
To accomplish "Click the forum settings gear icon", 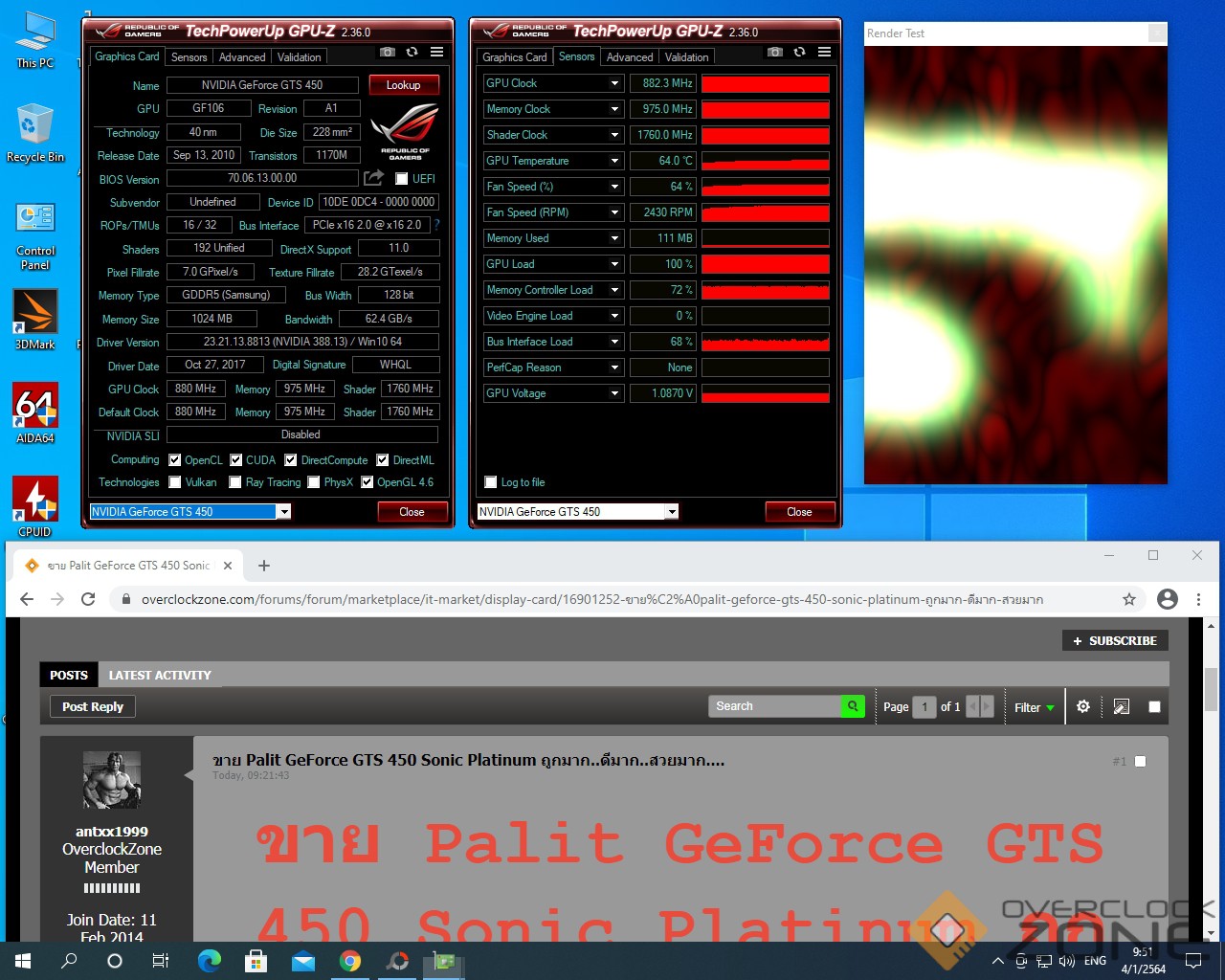I will (x=1083, y=706).
